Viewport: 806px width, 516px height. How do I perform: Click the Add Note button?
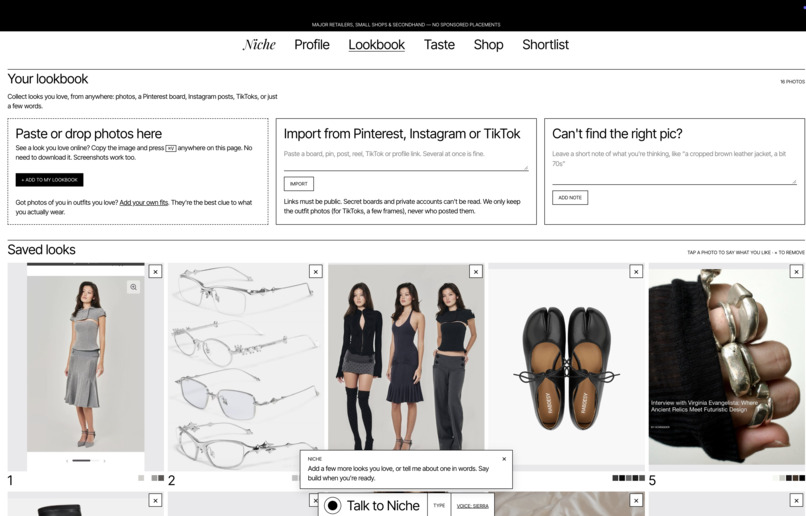[x=570, y=197]
